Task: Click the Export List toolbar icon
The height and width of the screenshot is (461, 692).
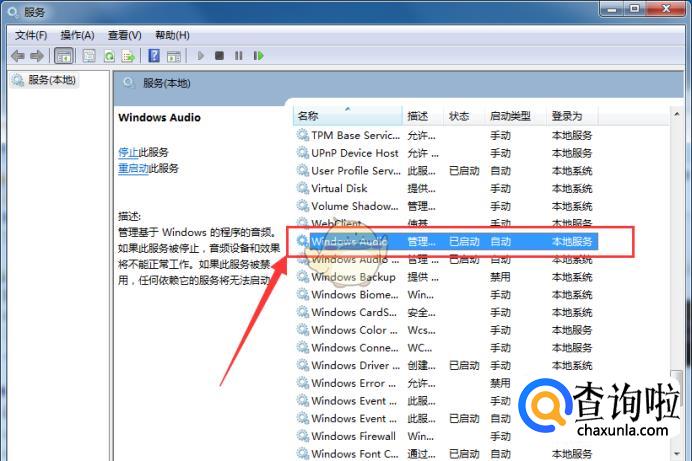Action: point(128,56)
